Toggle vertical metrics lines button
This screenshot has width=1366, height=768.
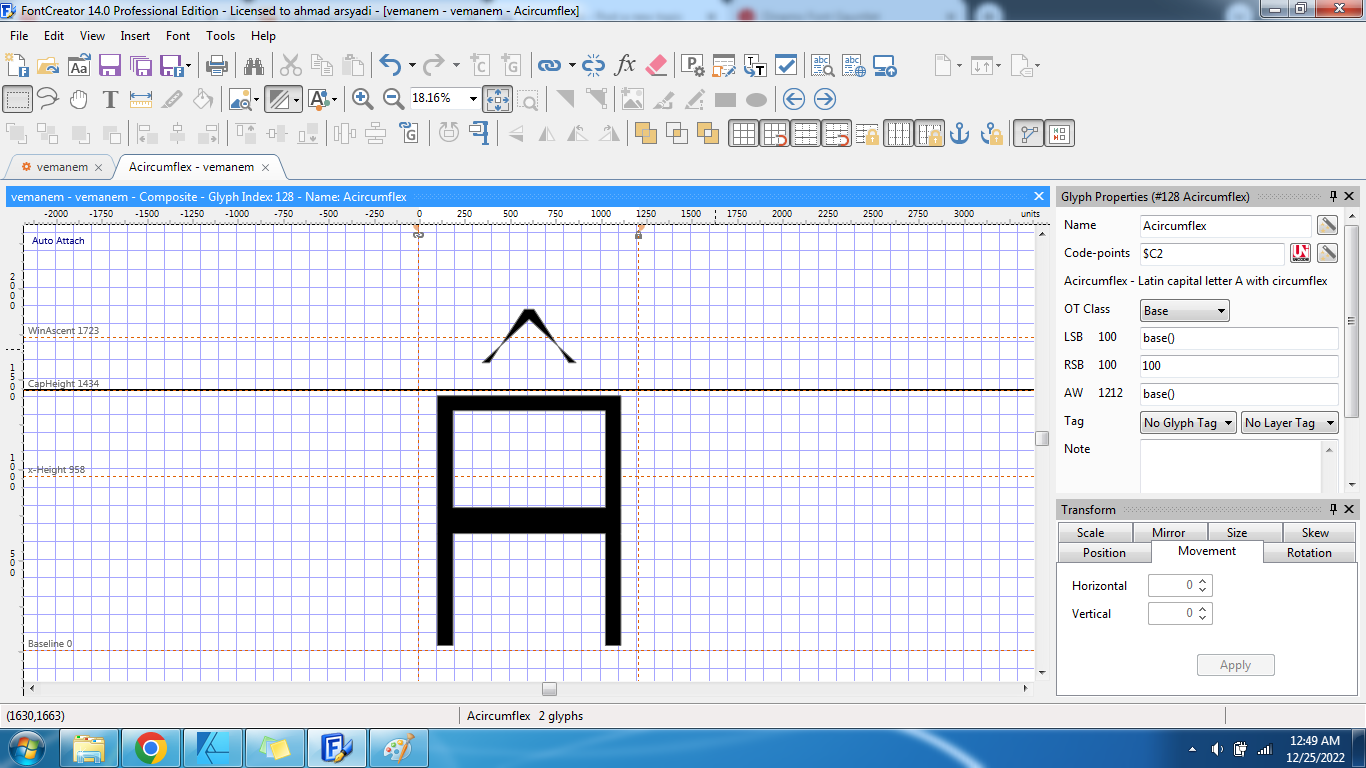898,133
